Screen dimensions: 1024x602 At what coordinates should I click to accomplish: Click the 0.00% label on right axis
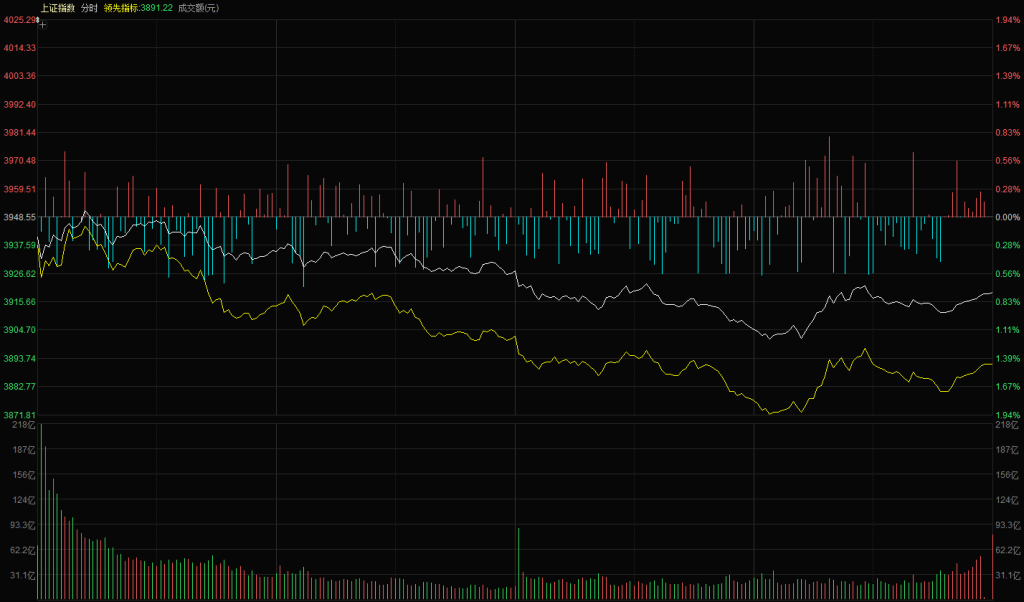pyautogui.click(x=1007, y=217)
